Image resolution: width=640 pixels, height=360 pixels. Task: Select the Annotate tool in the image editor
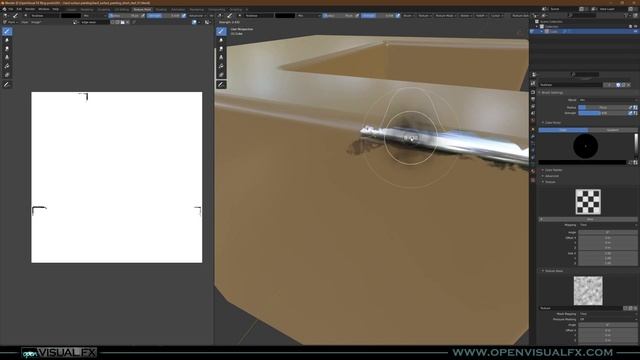[x=7, y=84]
